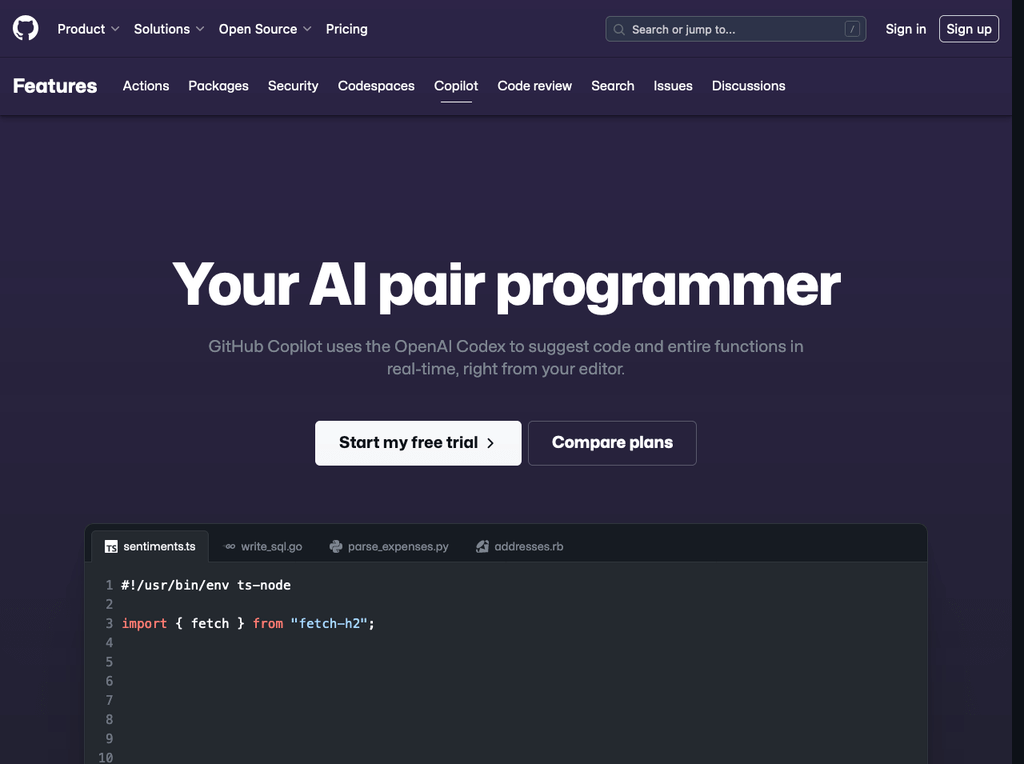Click the slash shortcut key icon
Screen dimensions: 1024x764
[x=852, y=29]
